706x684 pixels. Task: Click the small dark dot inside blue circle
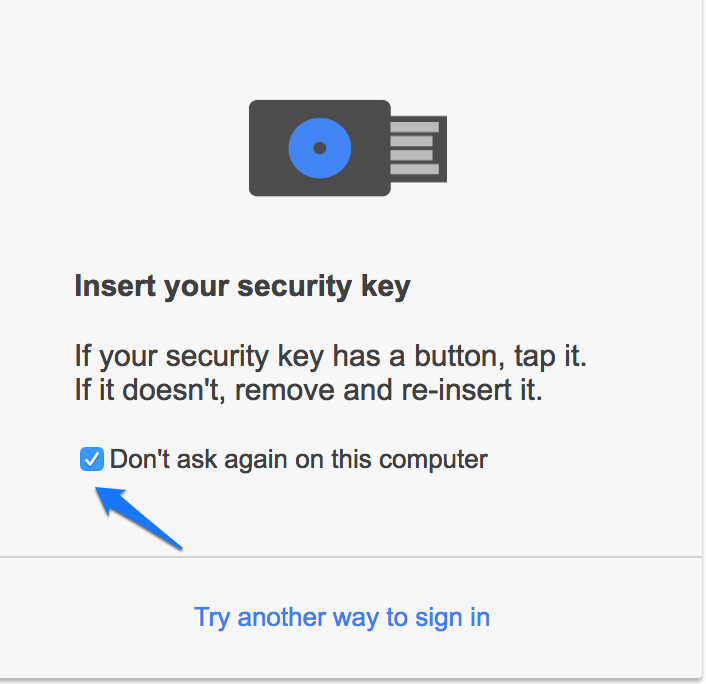pos(320,148)
